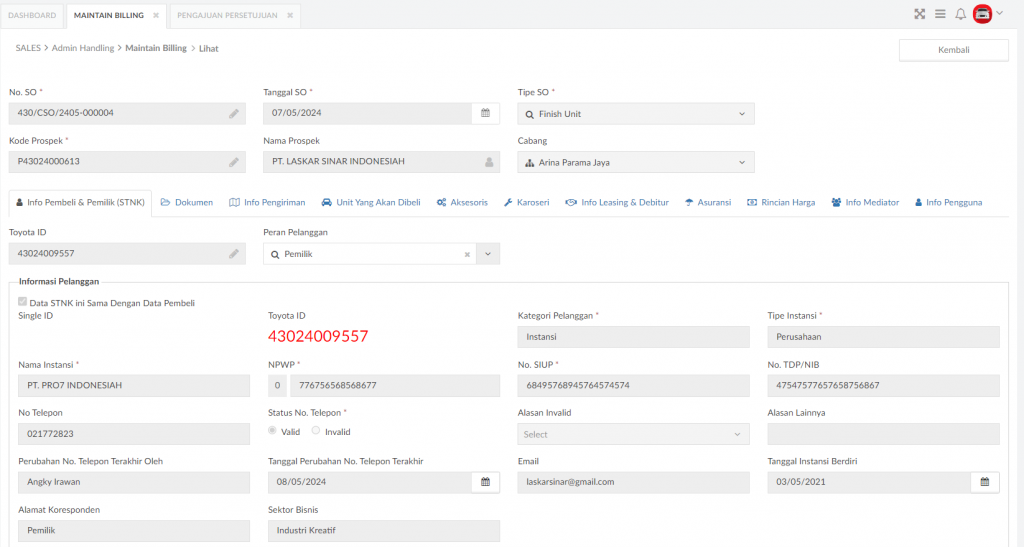This screenshot has width=1024, height=547.
Task: Close the Pengajuan Persetujuan tab with x
Action: pyautogui.click(x=290, y=15)
